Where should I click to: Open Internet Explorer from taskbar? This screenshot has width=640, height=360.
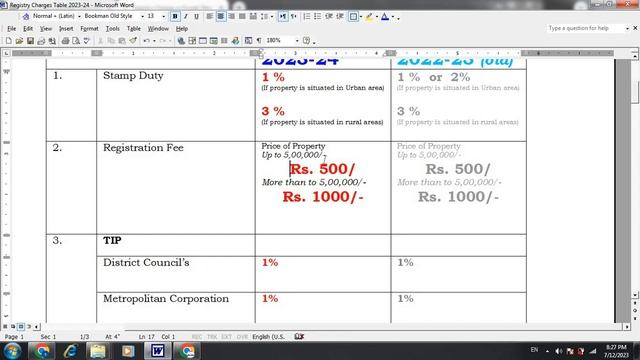coord(70,351)
